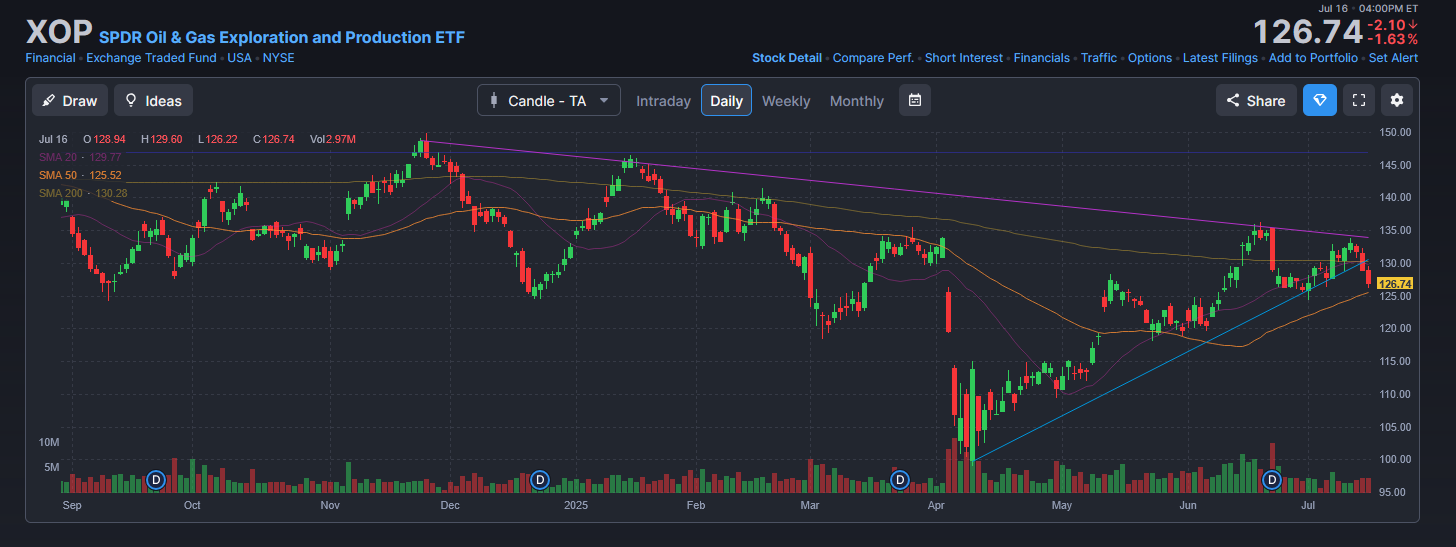The width and height of the screenshot is (1456, 547).
Task: View Short Interest data
Action: [x=964, y=58]
